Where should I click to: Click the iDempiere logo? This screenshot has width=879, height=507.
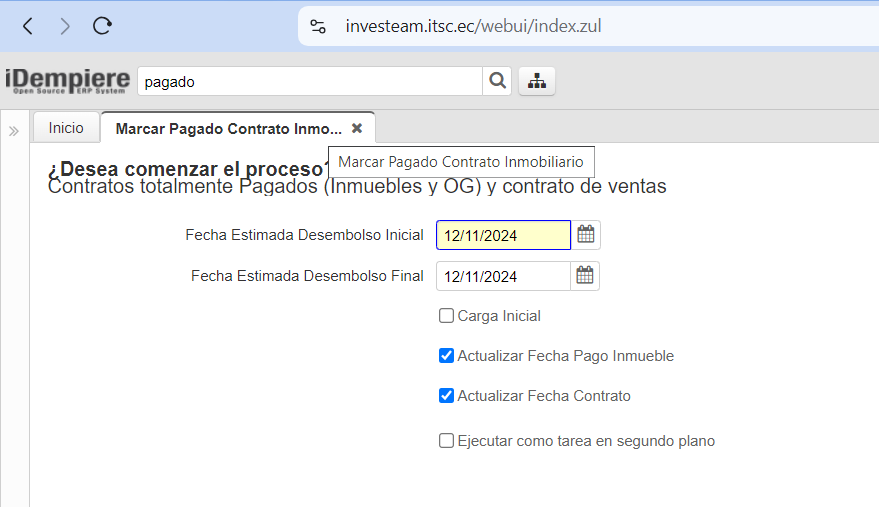click(x=67, y=80)
